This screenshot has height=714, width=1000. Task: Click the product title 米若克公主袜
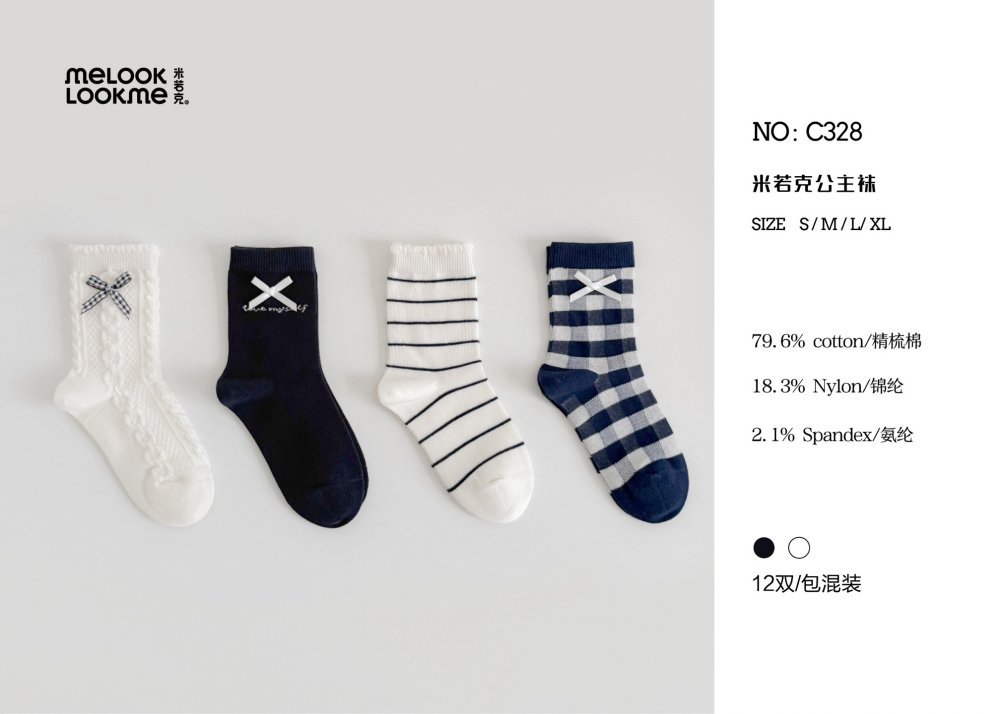814,184
